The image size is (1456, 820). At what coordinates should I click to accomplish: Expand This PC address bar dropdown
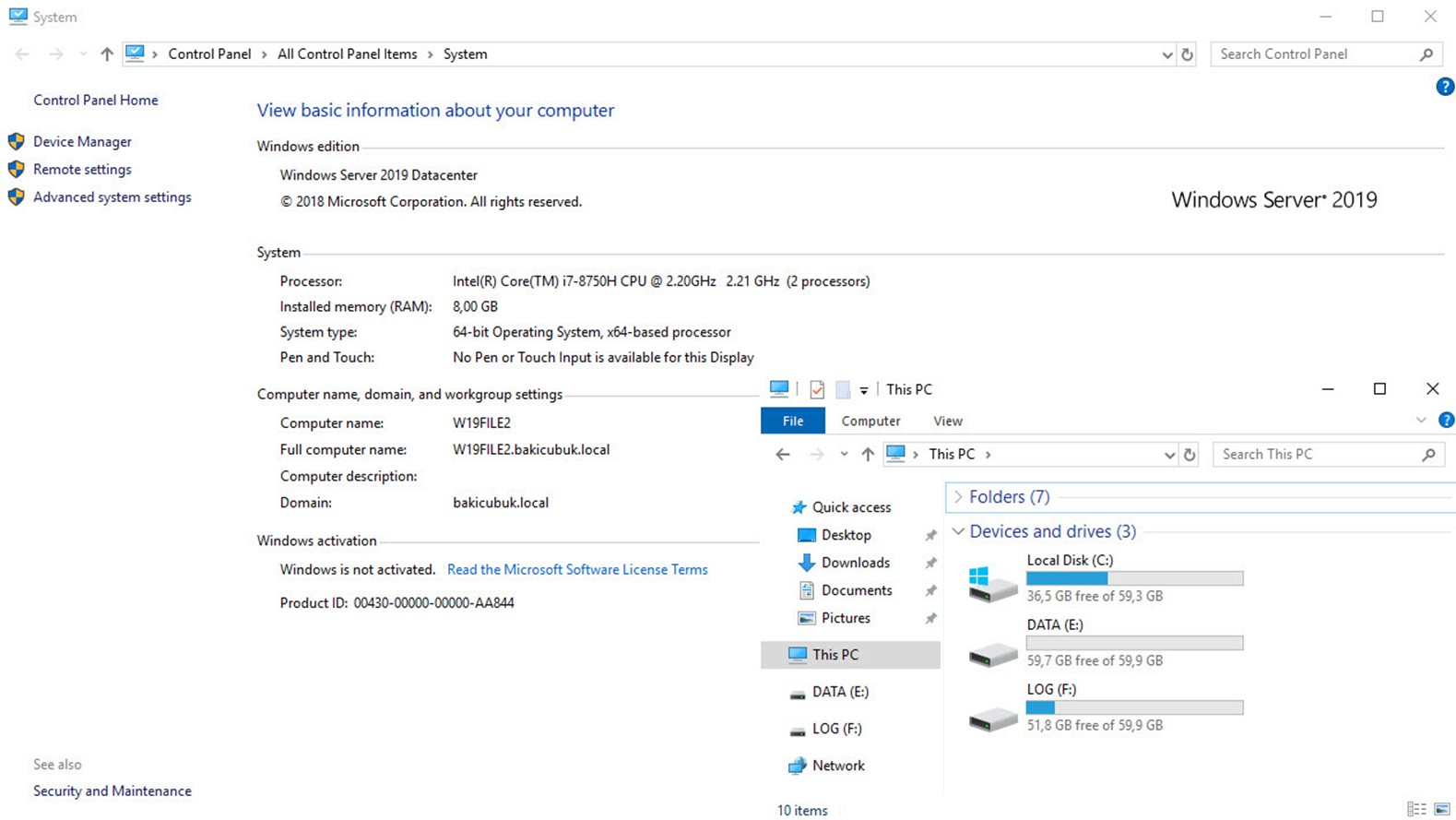[1168, 455]
